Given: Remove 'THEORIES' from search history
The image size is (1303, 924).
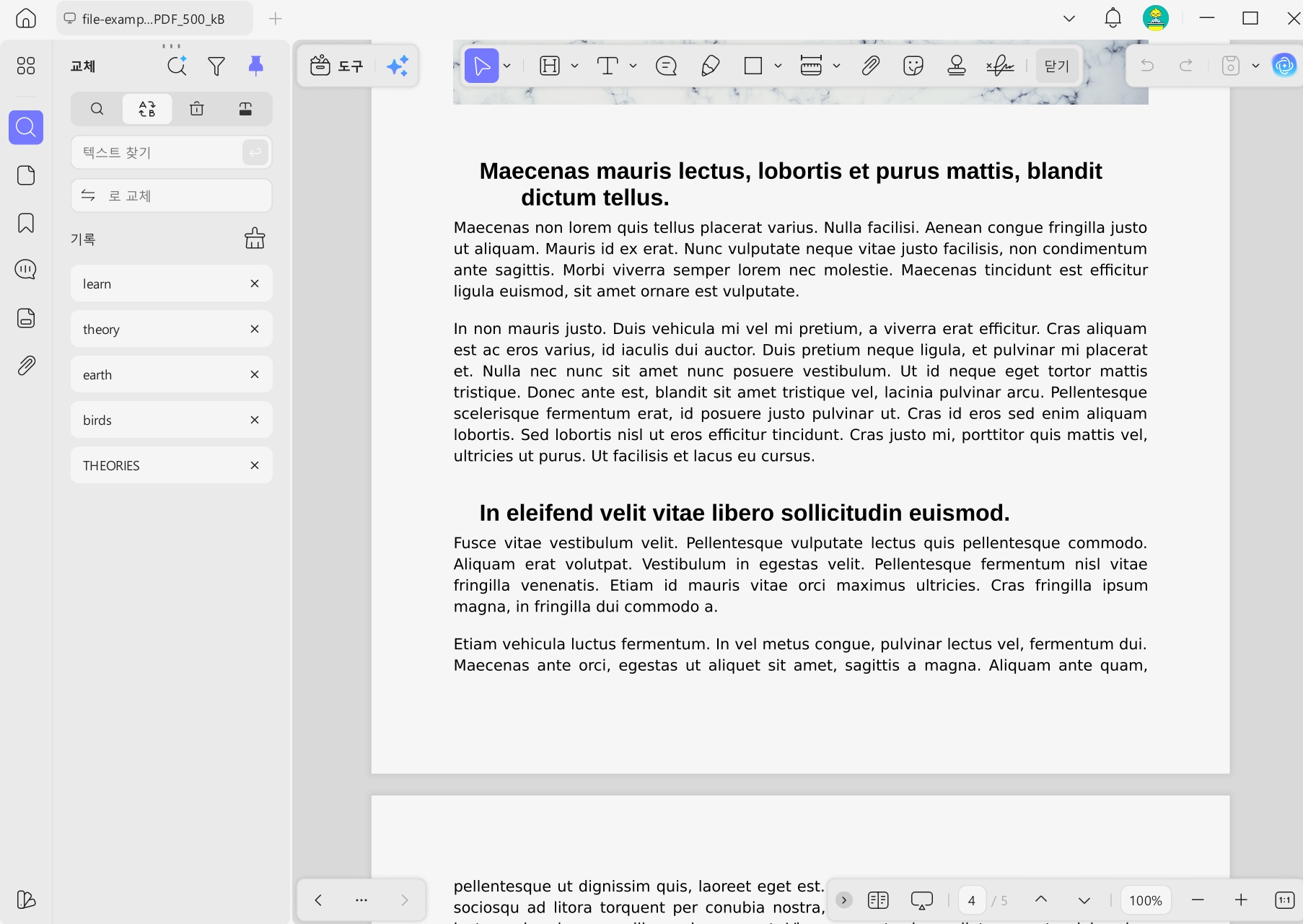Looking at the screenshot, I should coord(255,465).
